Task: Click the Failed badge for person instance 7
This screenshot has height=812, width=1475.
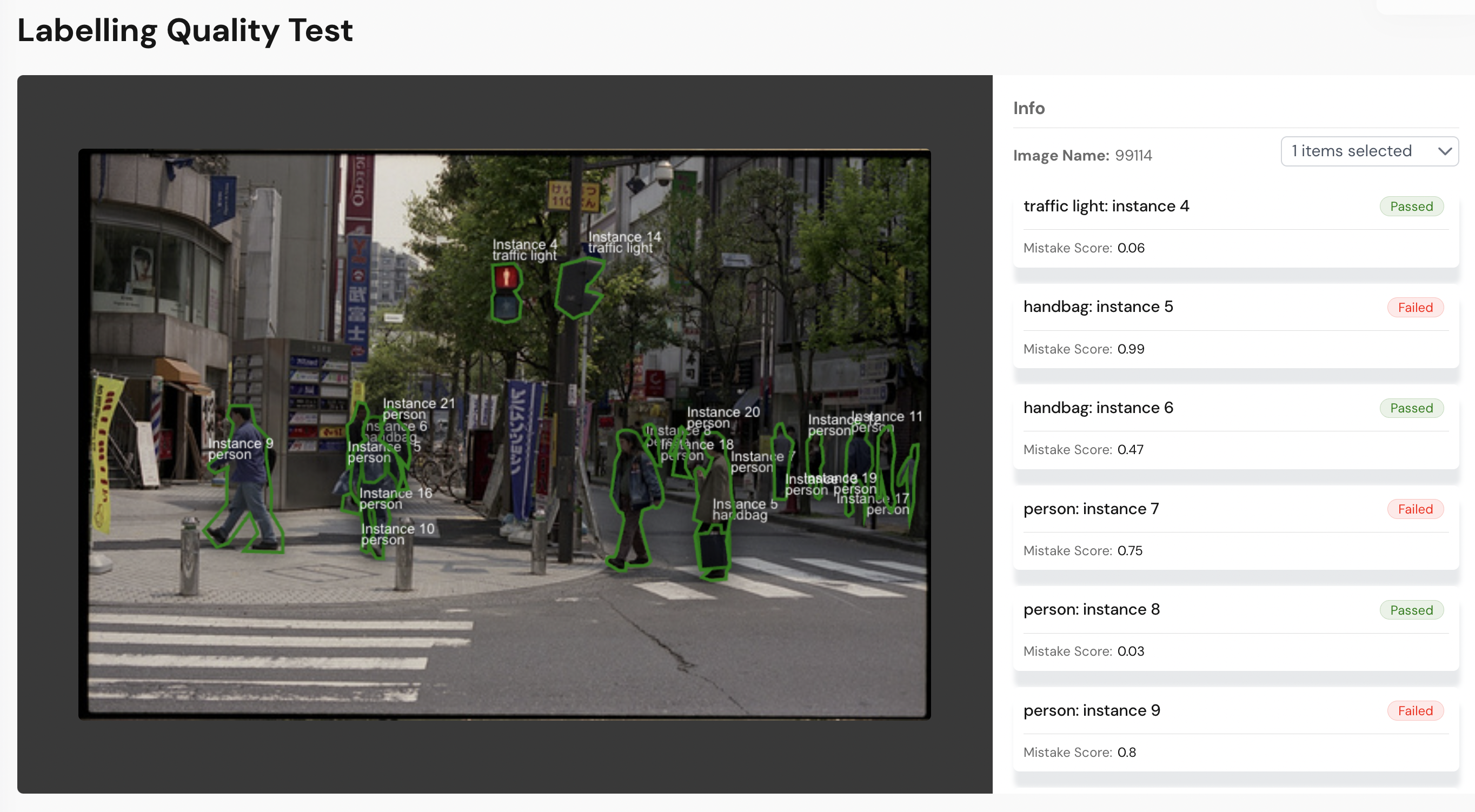Action: [x=1415, y=509]
